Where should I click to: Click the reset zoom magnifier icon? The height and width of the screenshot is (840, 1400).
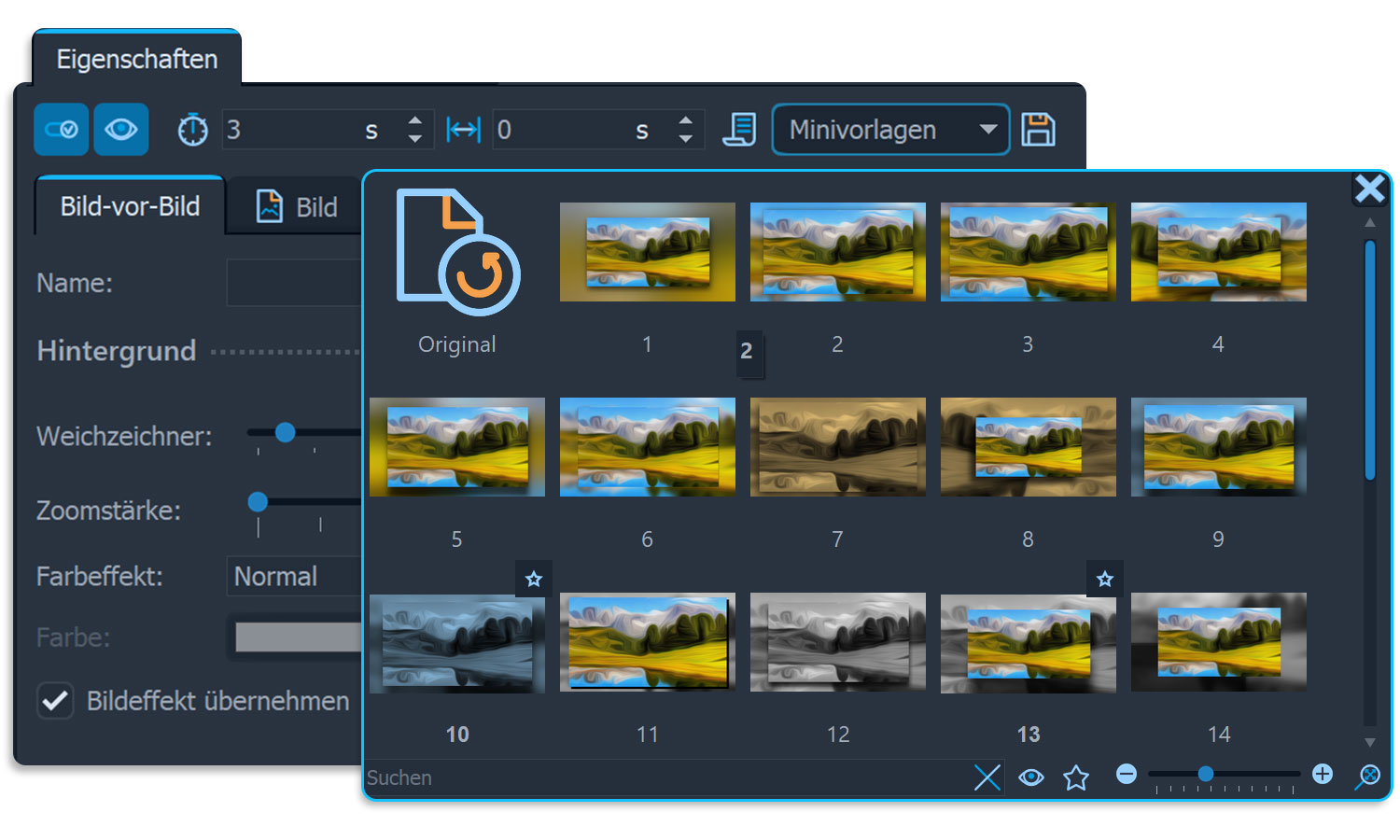pyautogui.click(x=1367, y=777)
